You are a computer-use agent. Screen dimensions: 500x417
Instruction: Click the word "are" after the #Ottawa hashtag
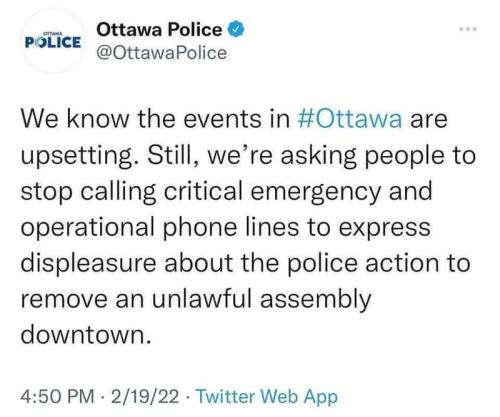point(429,121)
